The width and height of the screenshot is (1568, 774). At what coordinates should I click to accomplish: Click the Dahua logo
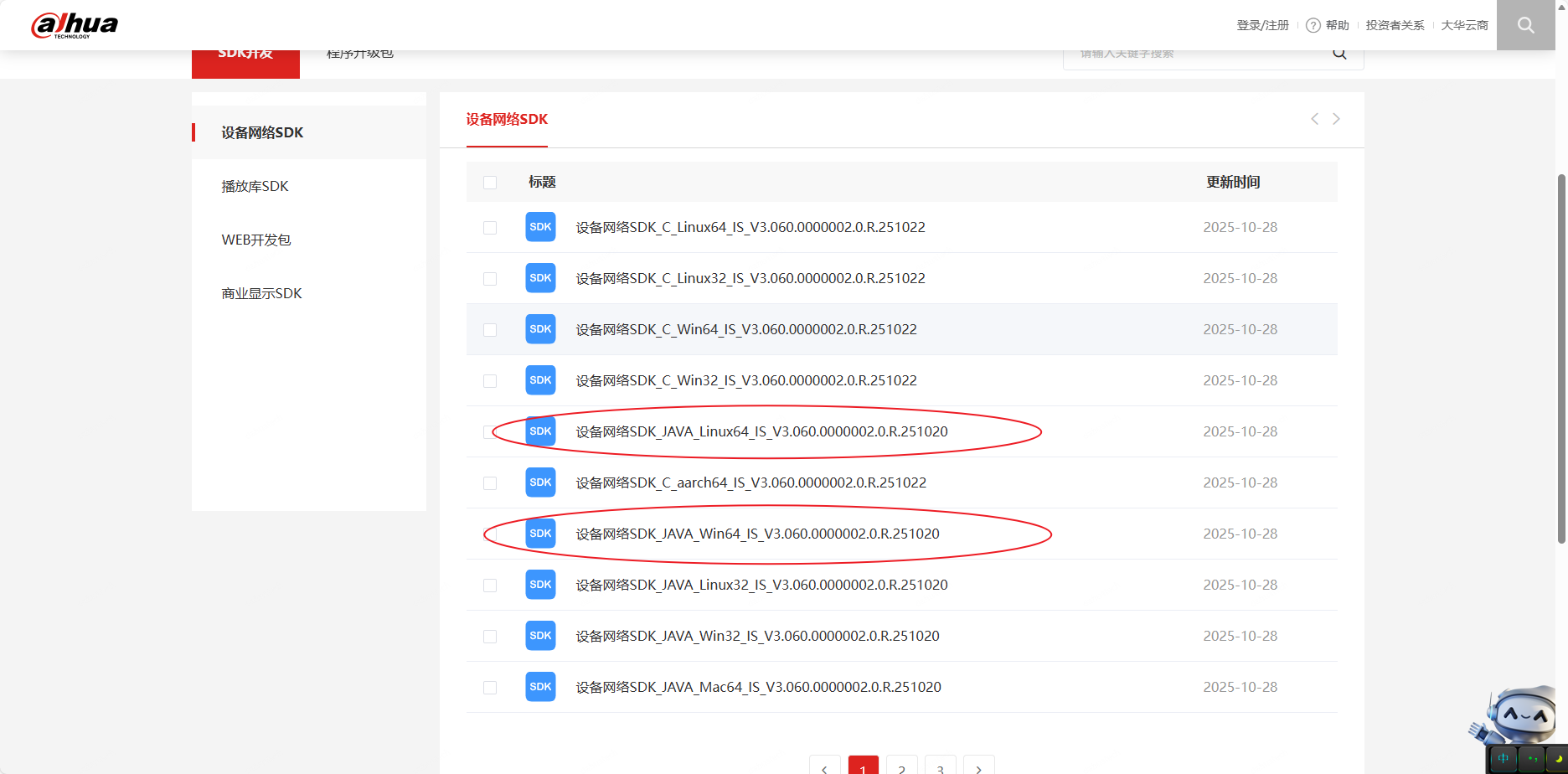(74, 25)
